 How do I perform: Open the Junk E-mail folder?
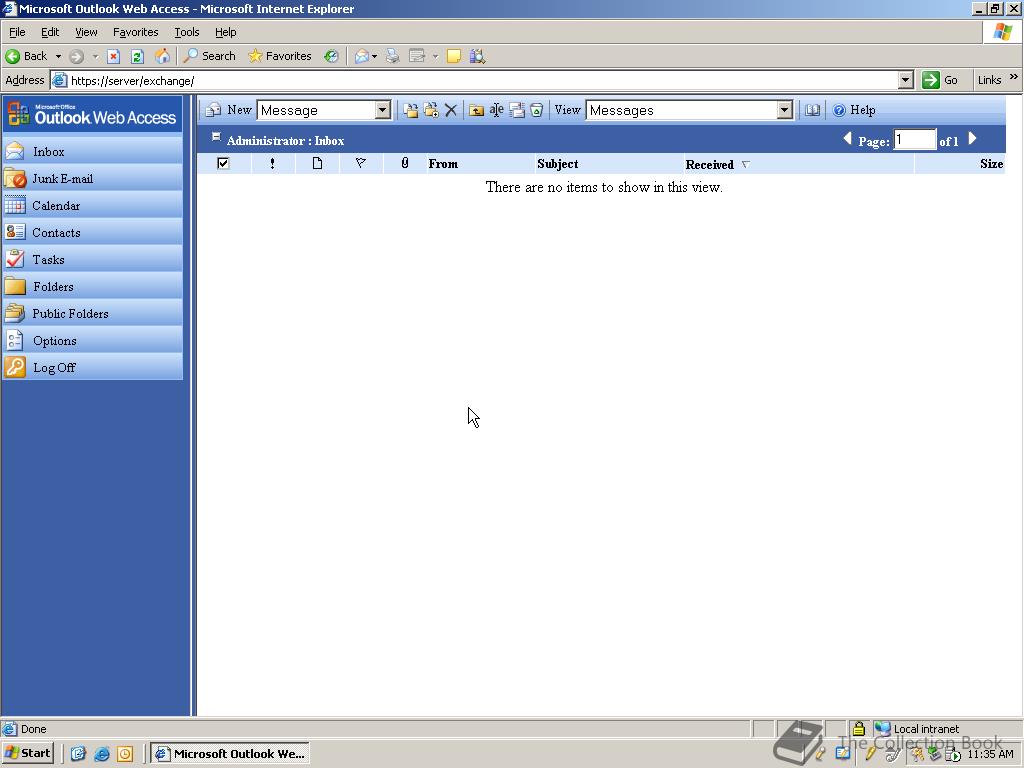click(x=92, y=178)
